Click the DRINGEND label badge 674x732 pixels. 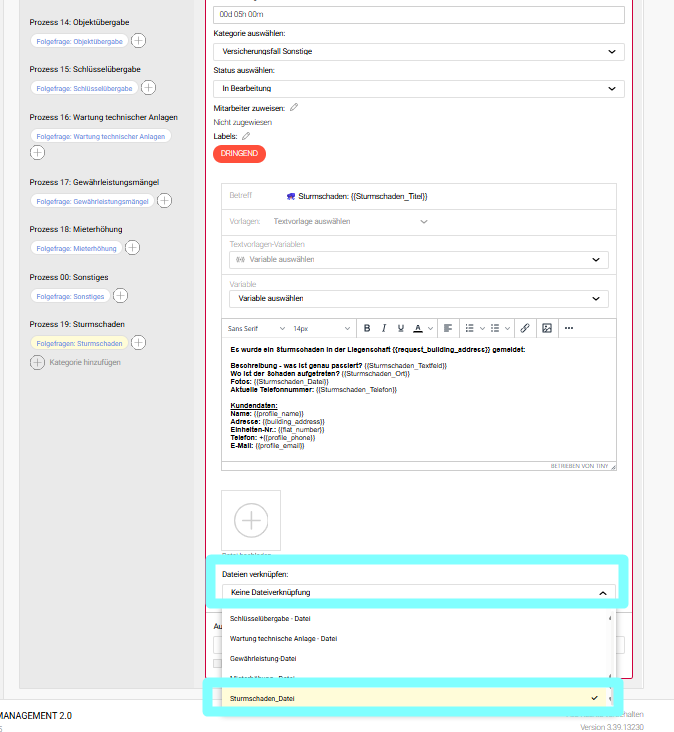tap(239, 154)
